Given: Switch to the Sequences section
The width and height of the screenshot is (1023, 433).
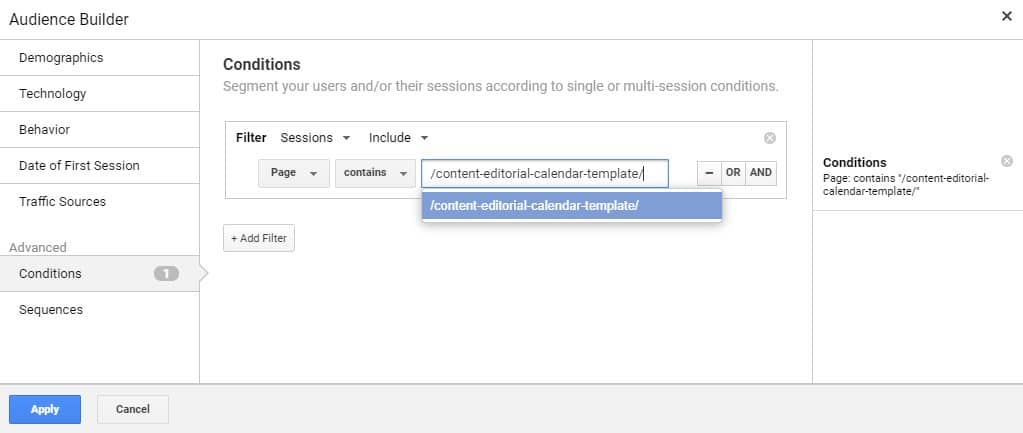Looking at the screenshot, I should [51, 310].
